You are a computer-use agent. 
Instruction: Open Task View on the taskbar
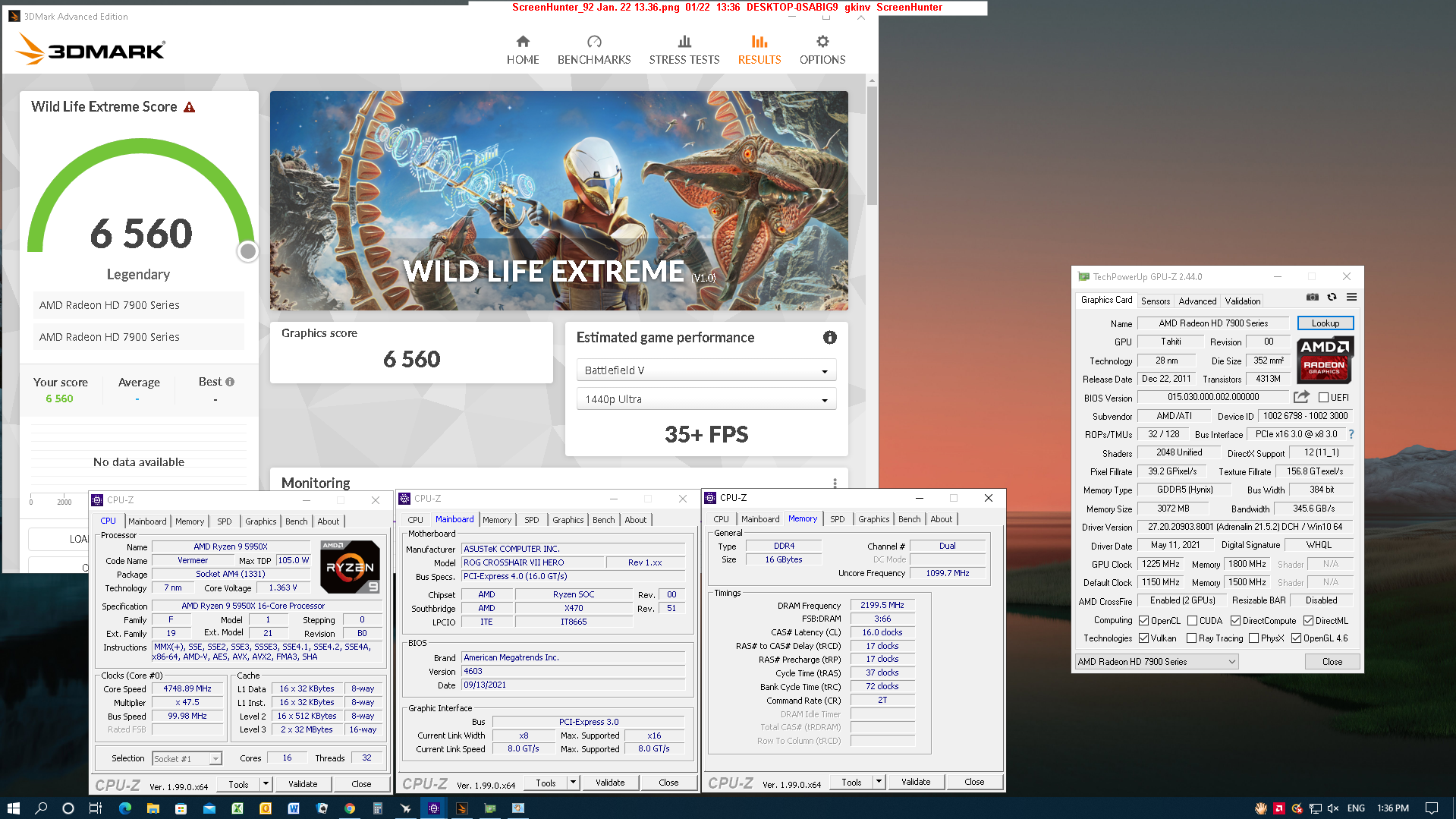point(96,808)
